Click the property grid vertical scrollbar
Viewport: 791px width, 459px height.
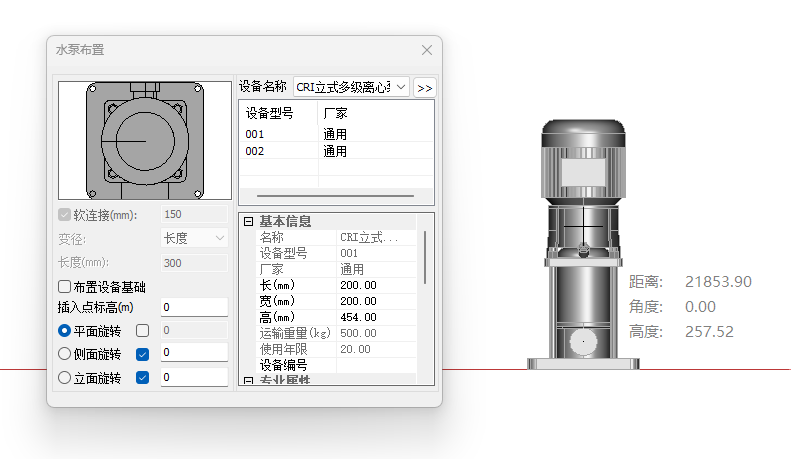click(x=425, y=257)
